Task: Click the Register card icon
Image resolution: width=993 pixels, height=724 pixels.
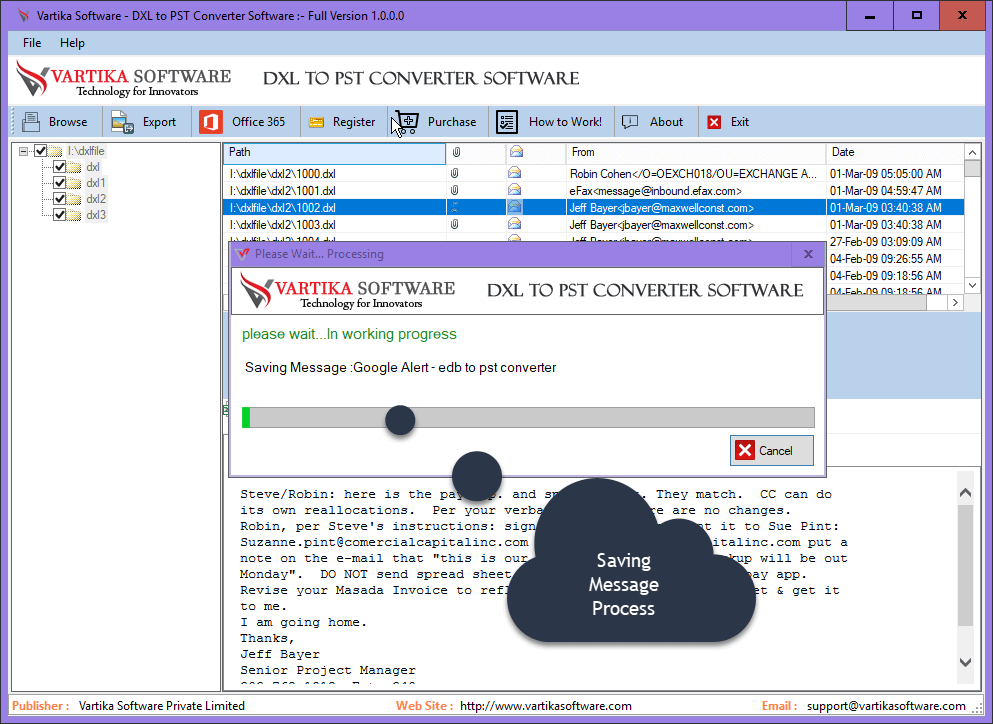Action: coord(316,122)
